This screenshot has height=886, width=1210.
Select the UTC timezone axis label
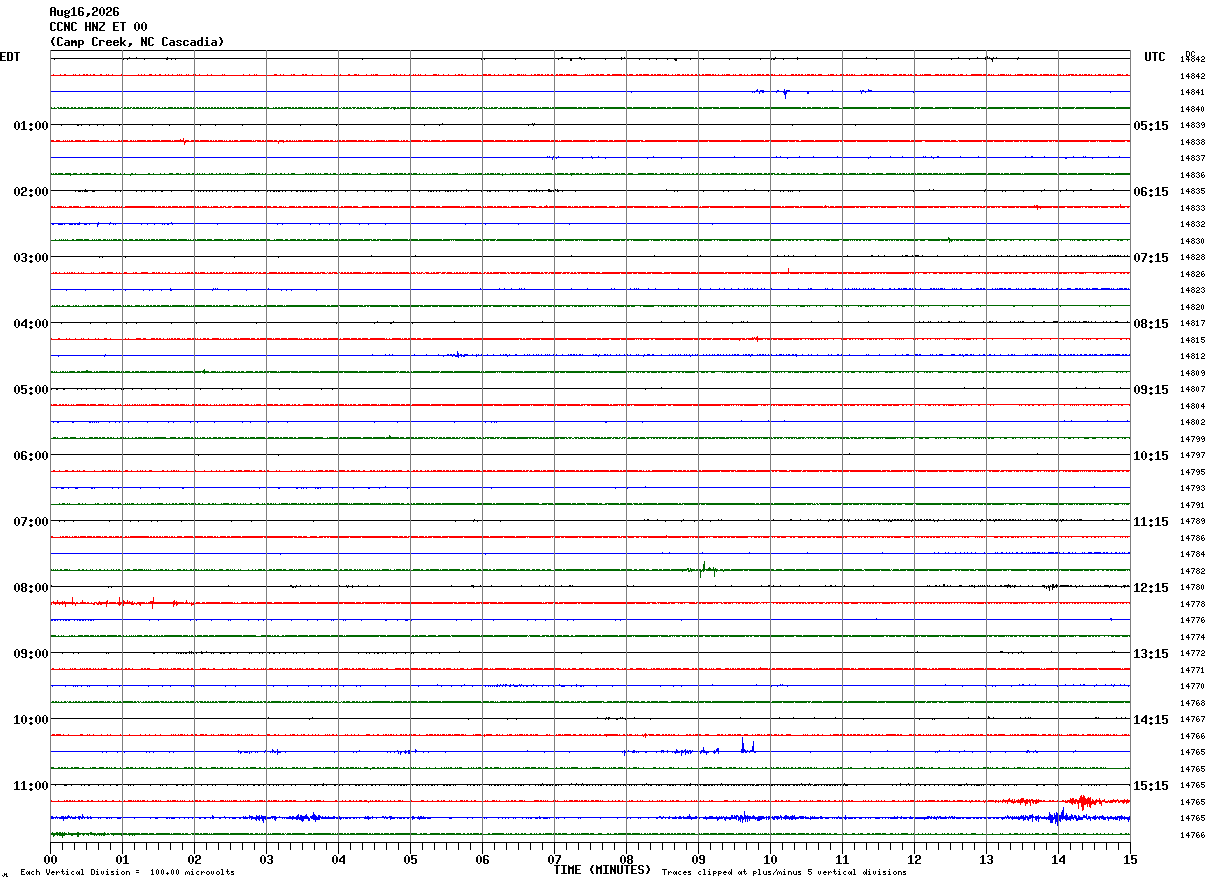[x=1155, y=57]
